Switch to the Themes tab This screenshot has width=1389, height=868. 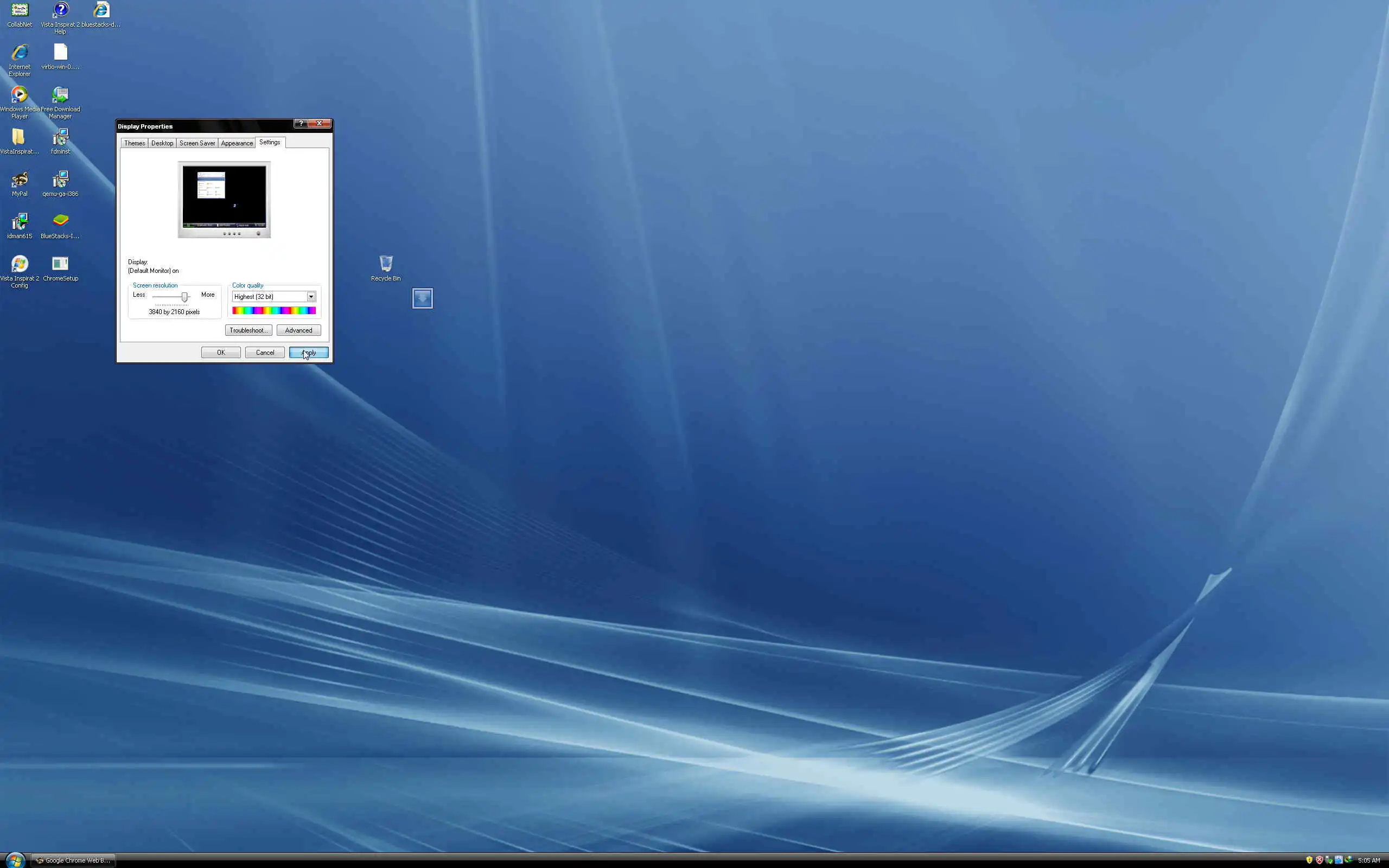[135, 144]
